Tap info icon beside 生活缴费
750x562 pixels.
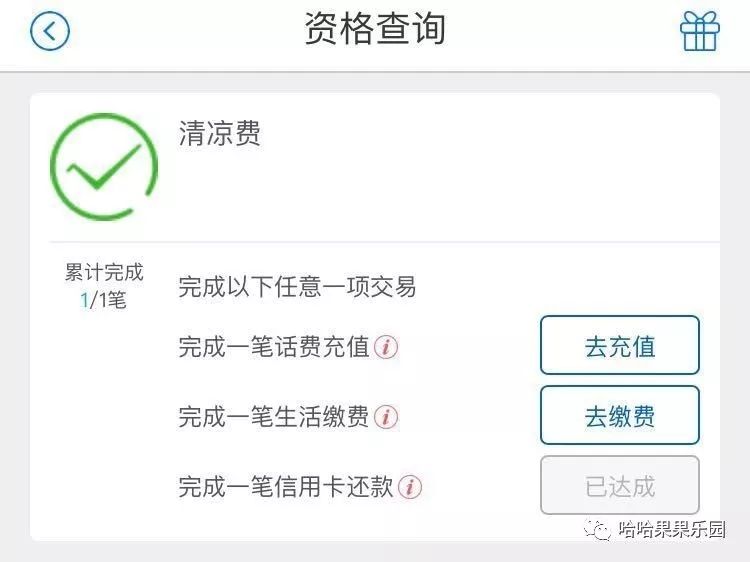click(387, 416)
